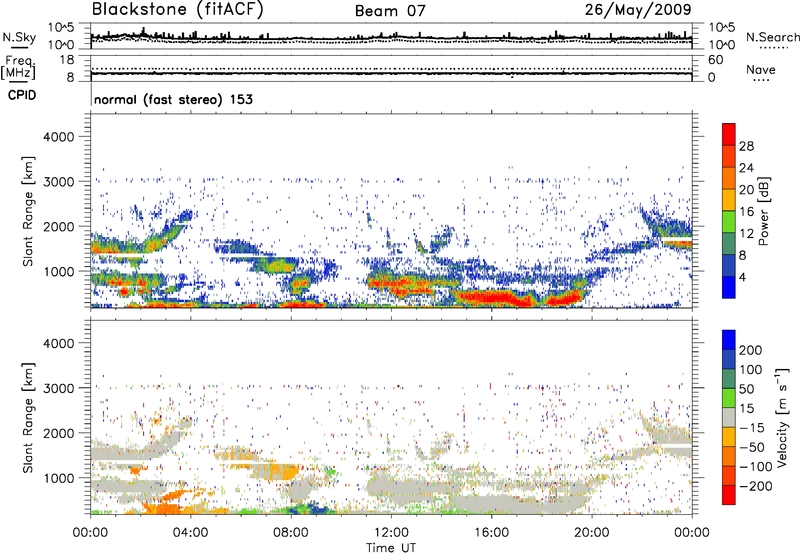Click the 'Beam 07' header label
The image size is (800, 554).
pos(390,11)
